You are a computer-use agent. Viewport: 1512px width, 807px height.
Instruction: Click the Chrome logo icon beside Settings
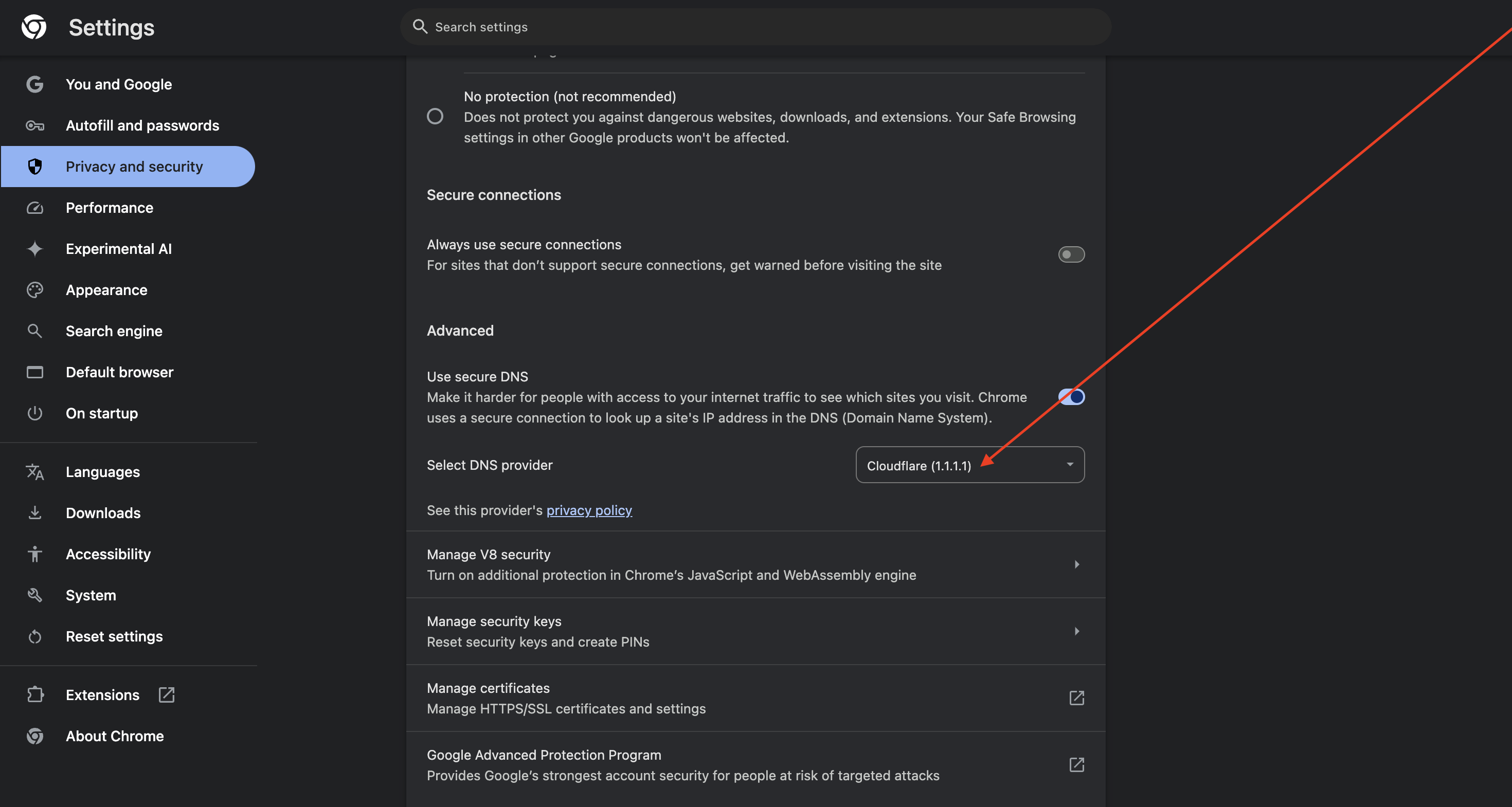[x=34, y=27]
